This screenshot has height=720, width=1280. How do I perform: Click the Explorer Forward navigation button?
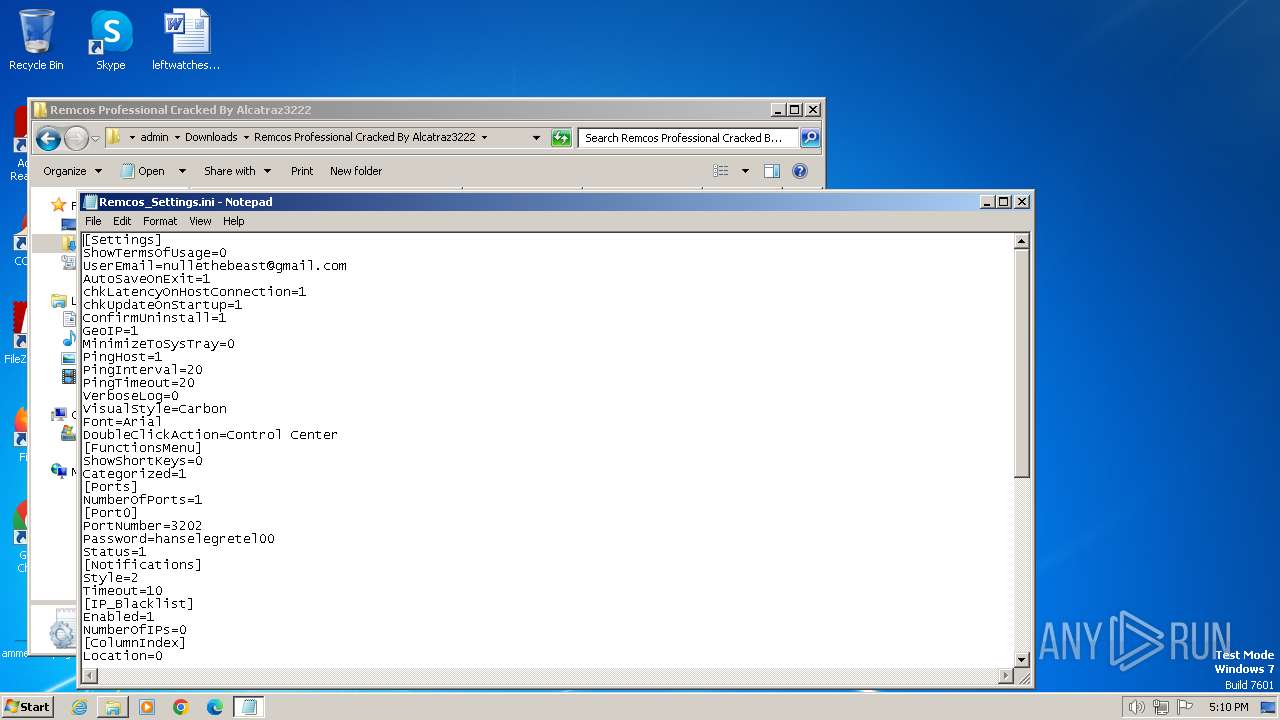(76, 138)
